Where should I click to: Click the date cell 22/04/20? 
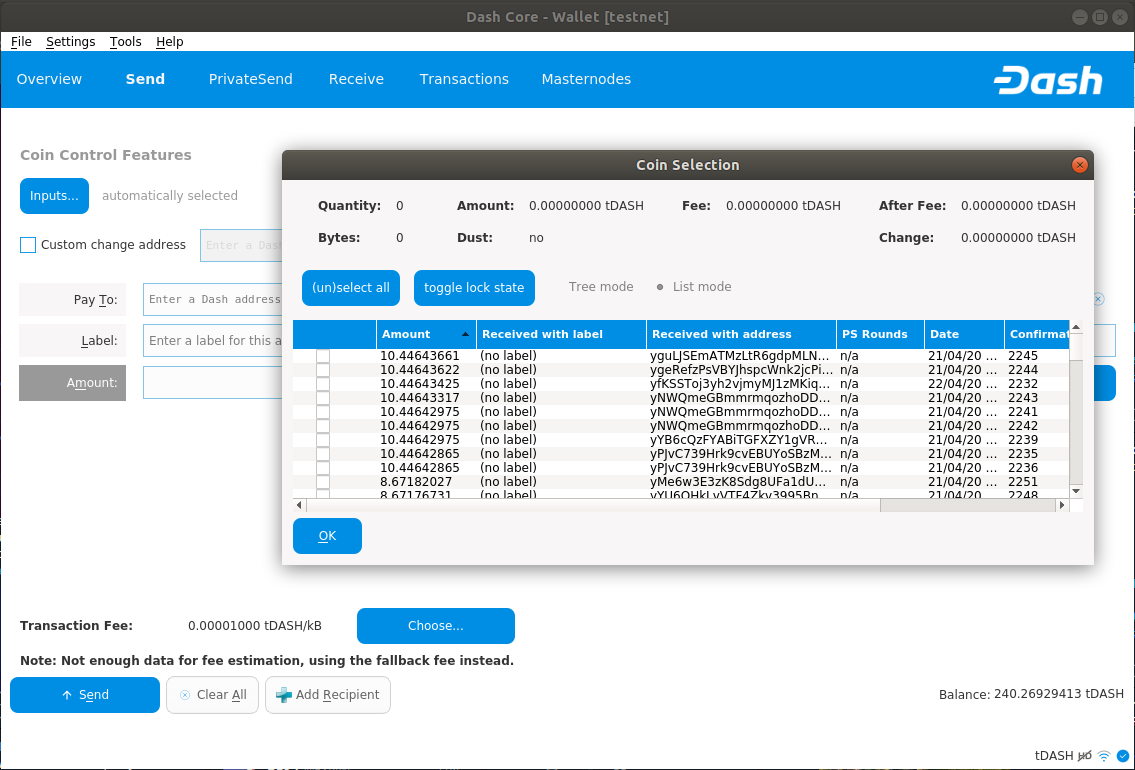point(963,384)
